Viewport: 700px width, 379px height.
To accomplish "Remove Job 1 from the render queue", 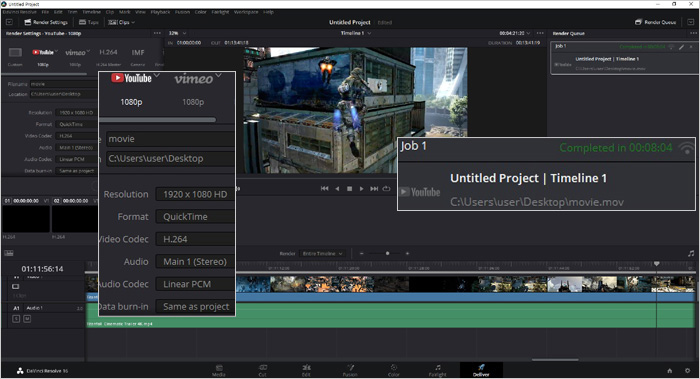I will [691, 47].
